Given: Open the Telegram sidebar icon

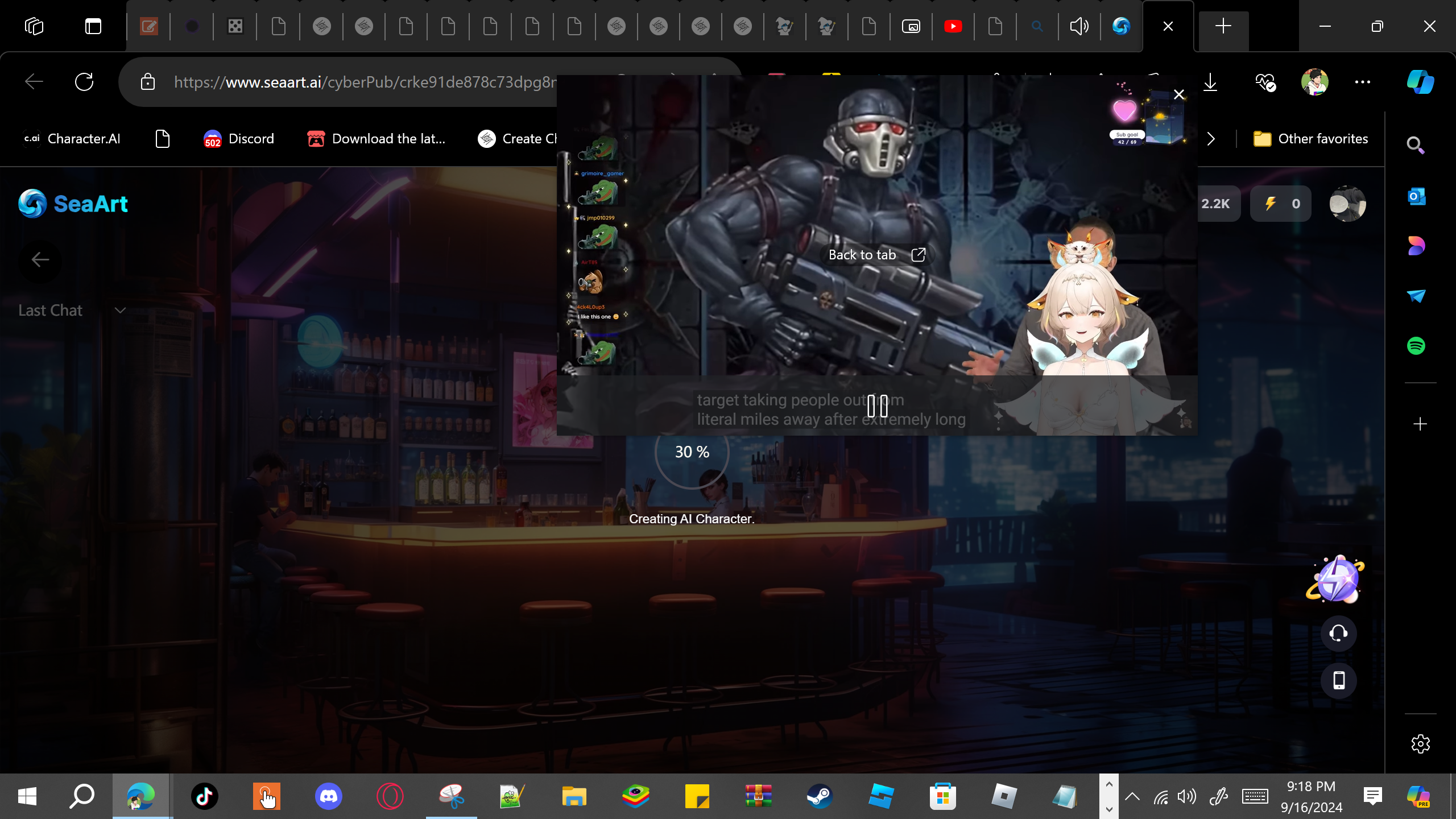Looking at the screenshot, I should 1416,296.
